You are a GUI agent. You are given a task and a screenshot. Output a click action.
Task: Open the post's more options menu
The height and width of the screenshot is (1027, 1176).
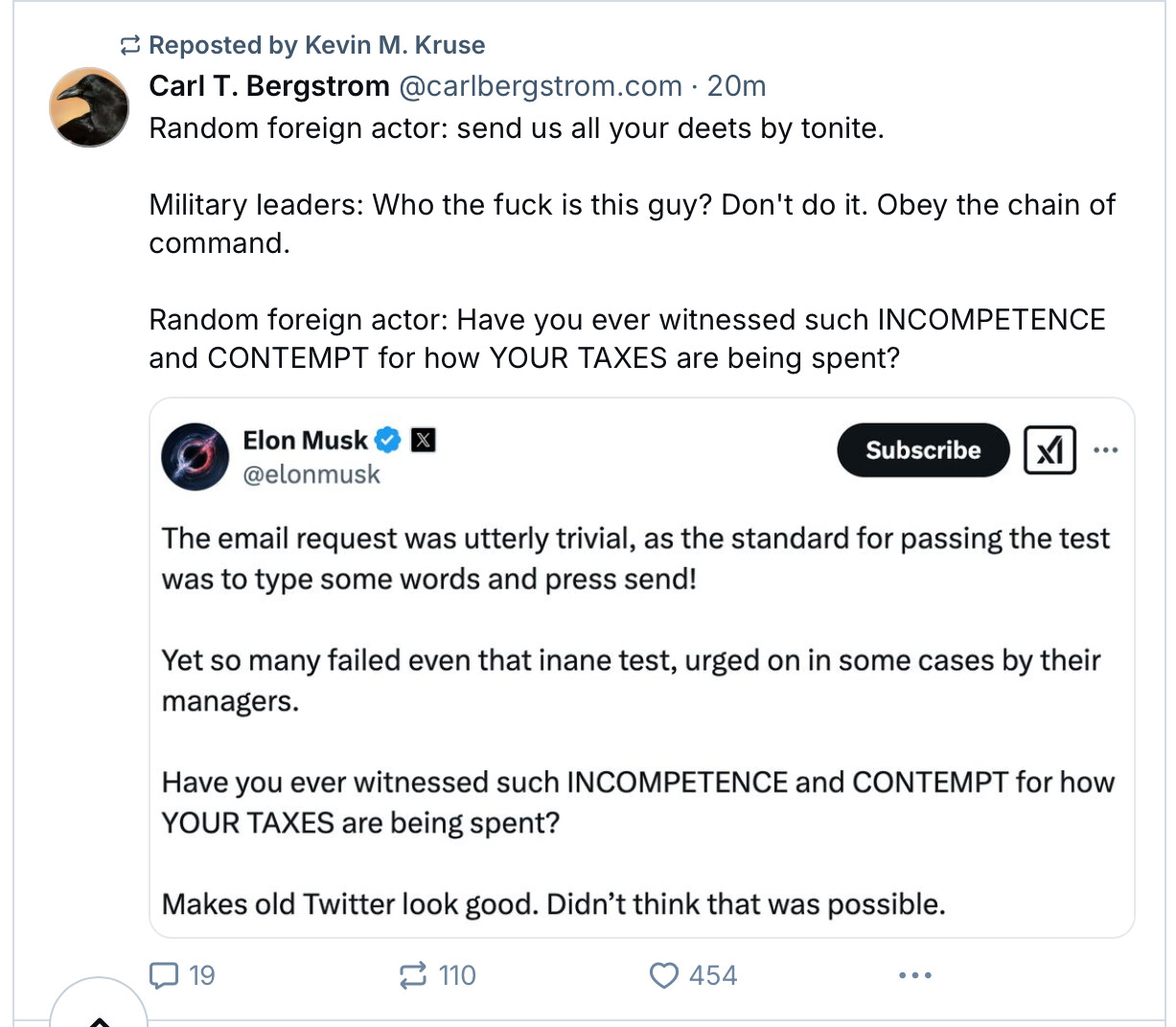tap(914, 975)
